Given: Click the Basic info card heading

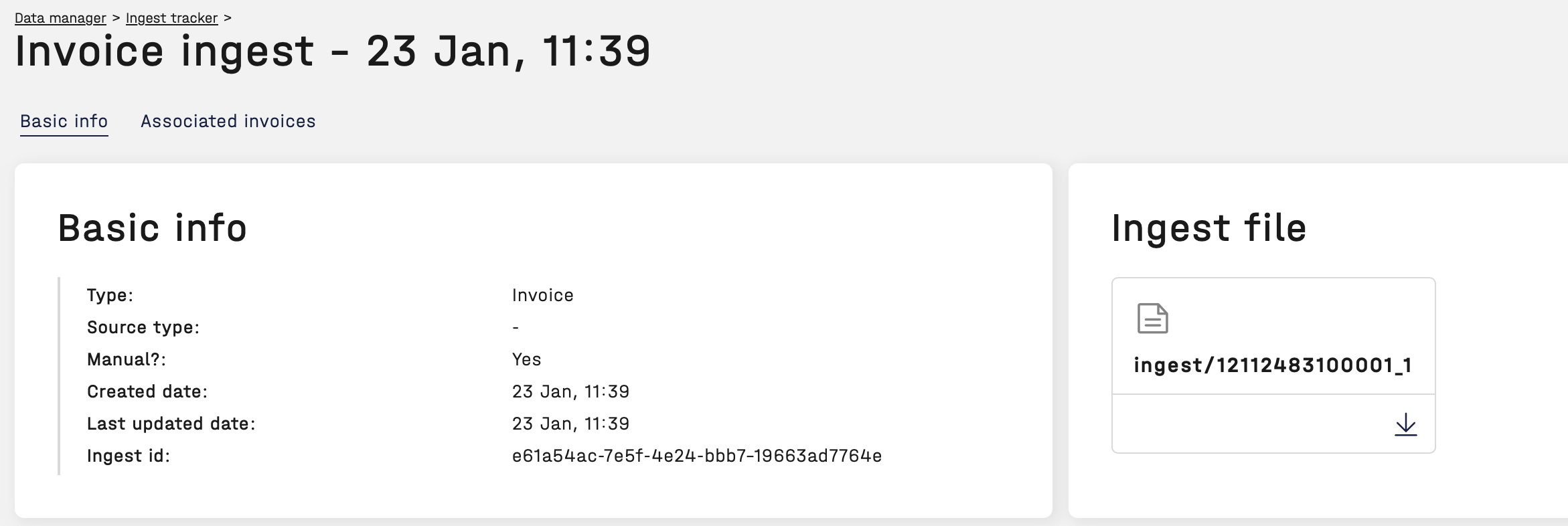Looking at the screenshot, I should [153, 228].
